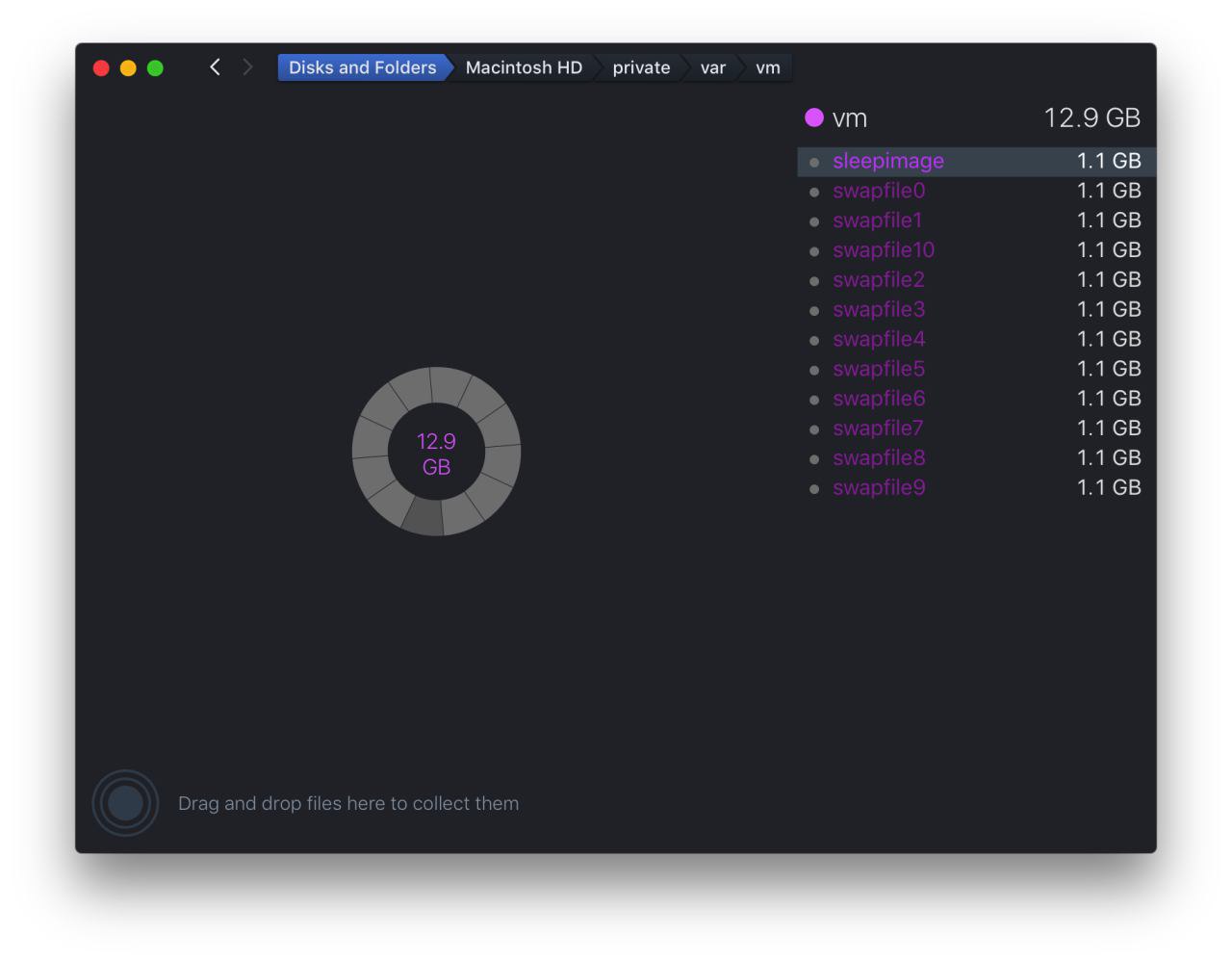Select sleepimage row
Viewport: 1232px width, 961px height.
pyautogui.click(x=976, y=161)
